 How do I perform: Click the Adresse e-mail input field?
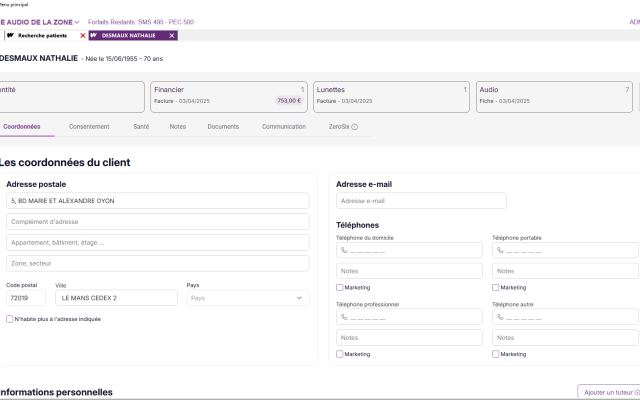(x=421, y=201)
